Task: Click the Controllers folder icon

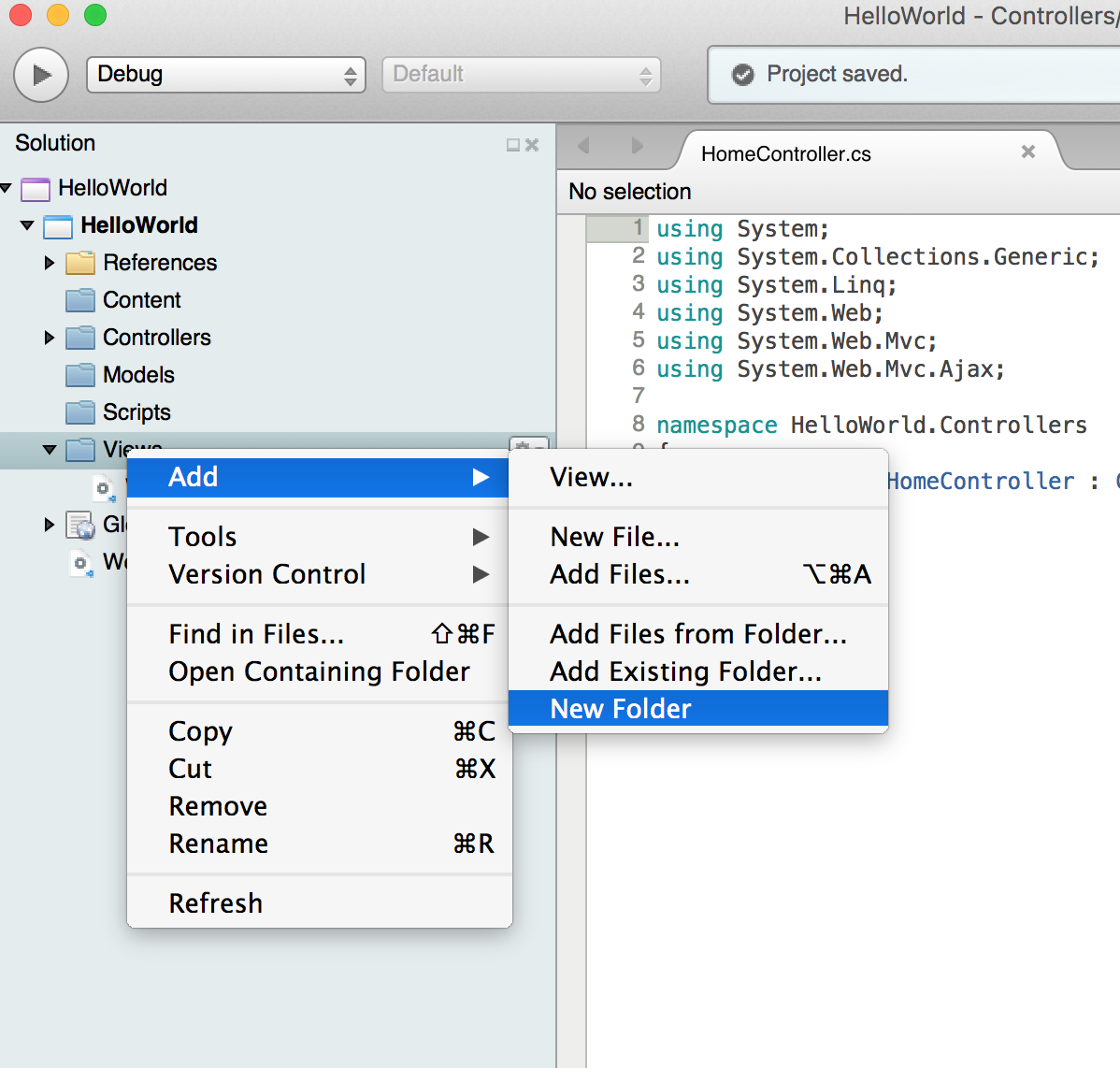Action: click(80, 338)
